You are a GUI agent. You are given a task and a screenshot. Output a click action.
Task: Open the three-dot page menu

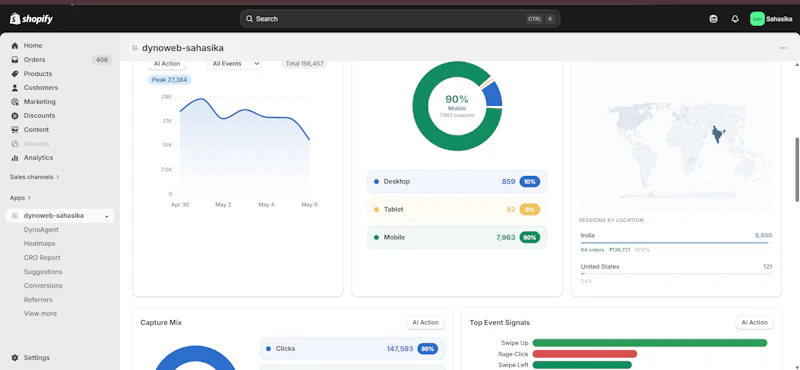tap(783, 48)
